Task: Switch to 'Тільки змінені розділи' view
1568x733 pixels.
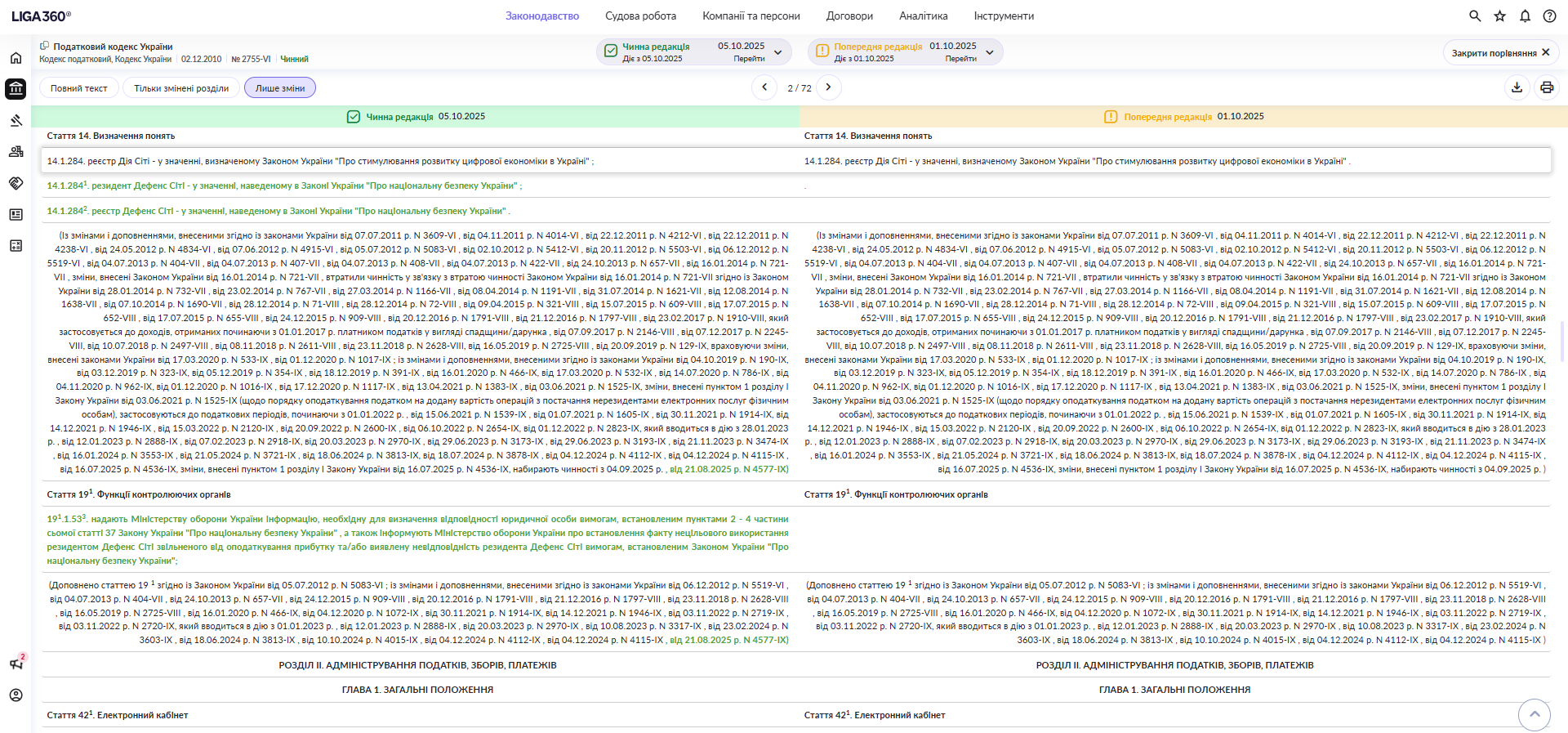Action: [x=181, y=88]
